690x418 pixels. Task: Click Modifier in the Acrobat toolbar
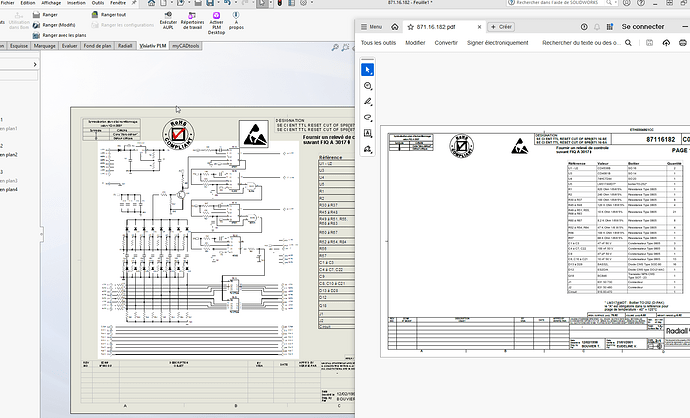click(x=415, y=43)
